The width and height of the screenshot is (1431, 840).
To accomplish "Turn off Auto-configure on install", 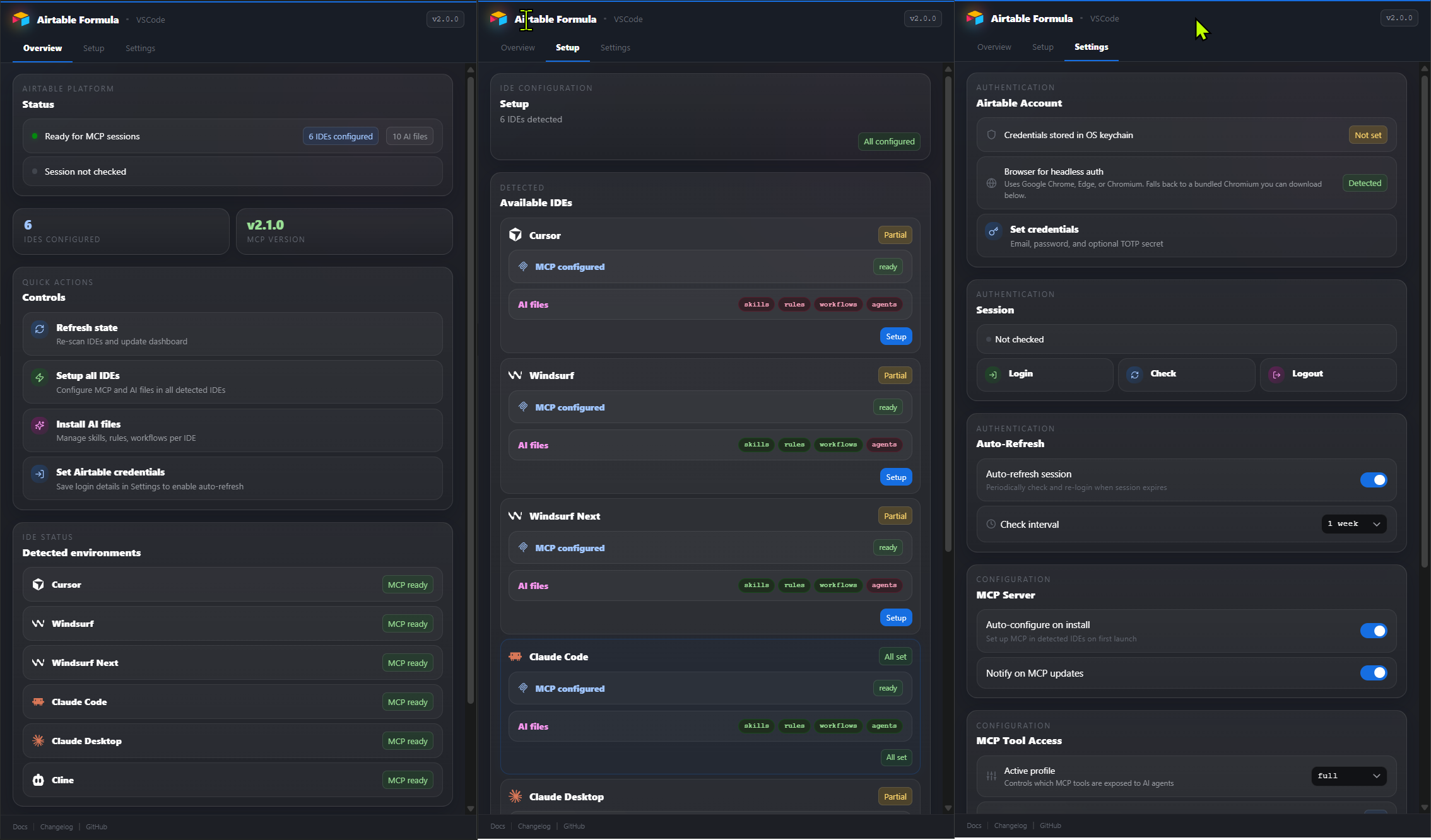I will (x=1374, y=631).
